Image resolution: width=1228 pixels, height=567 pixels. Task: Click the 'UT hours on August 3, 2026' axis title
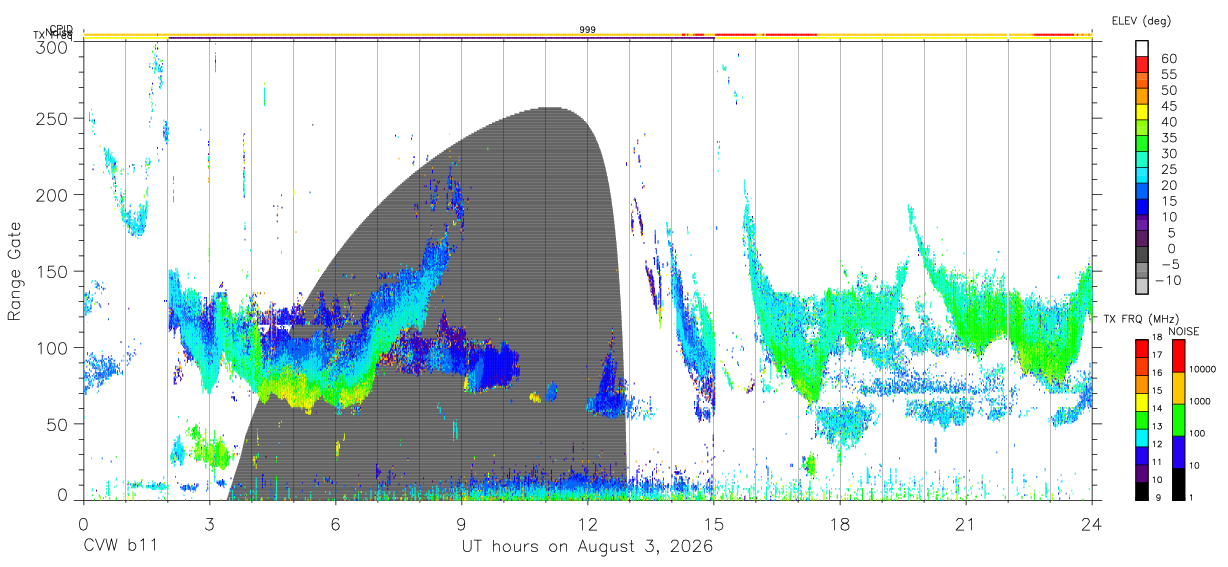point(587,547)
